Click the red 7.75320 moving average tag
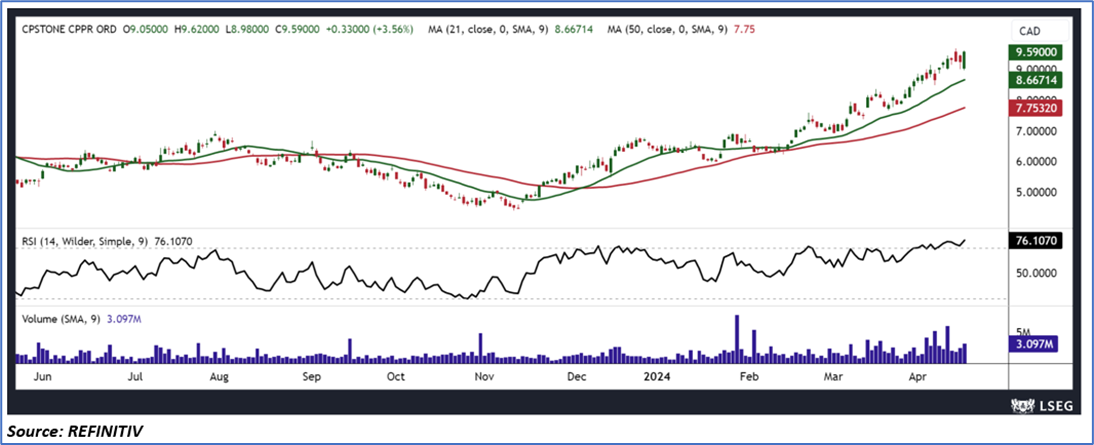Viewport: 1094px width, 445px height. pos(1036,108)
